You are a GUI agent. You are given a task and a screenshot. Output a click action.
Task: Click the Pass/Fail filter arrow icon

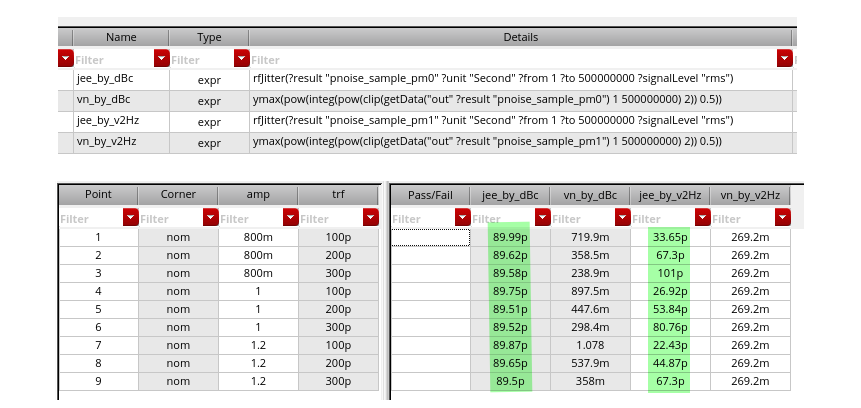(462, 217)
